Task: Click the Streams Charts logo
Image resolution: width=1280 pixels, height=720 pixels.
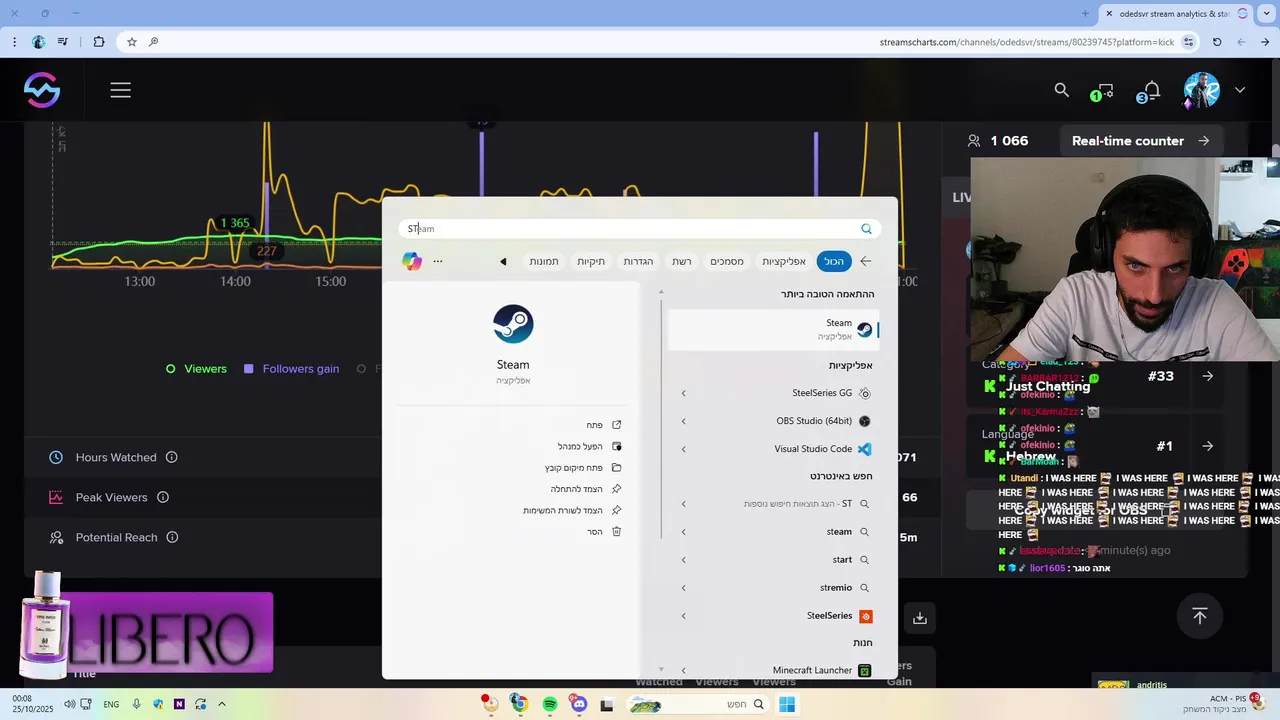Action: click(x=42, y=90)
